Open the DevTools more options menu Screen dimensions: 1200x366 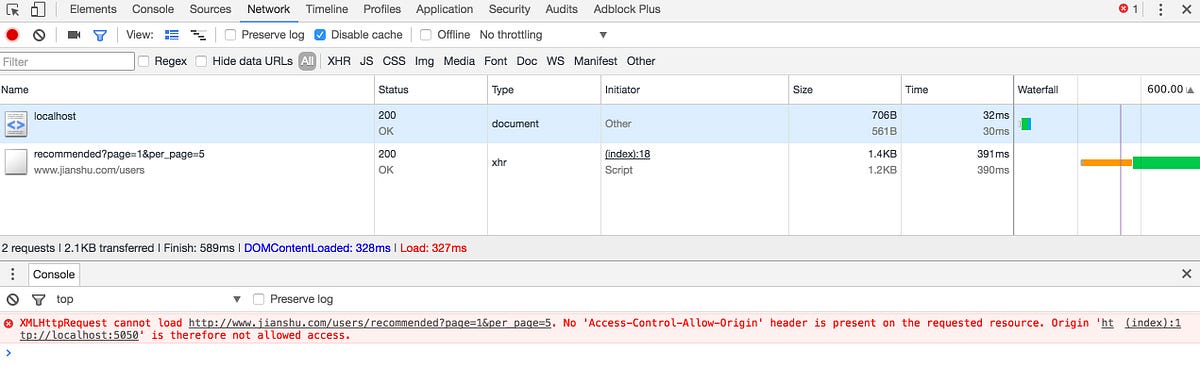(1160, 9)
